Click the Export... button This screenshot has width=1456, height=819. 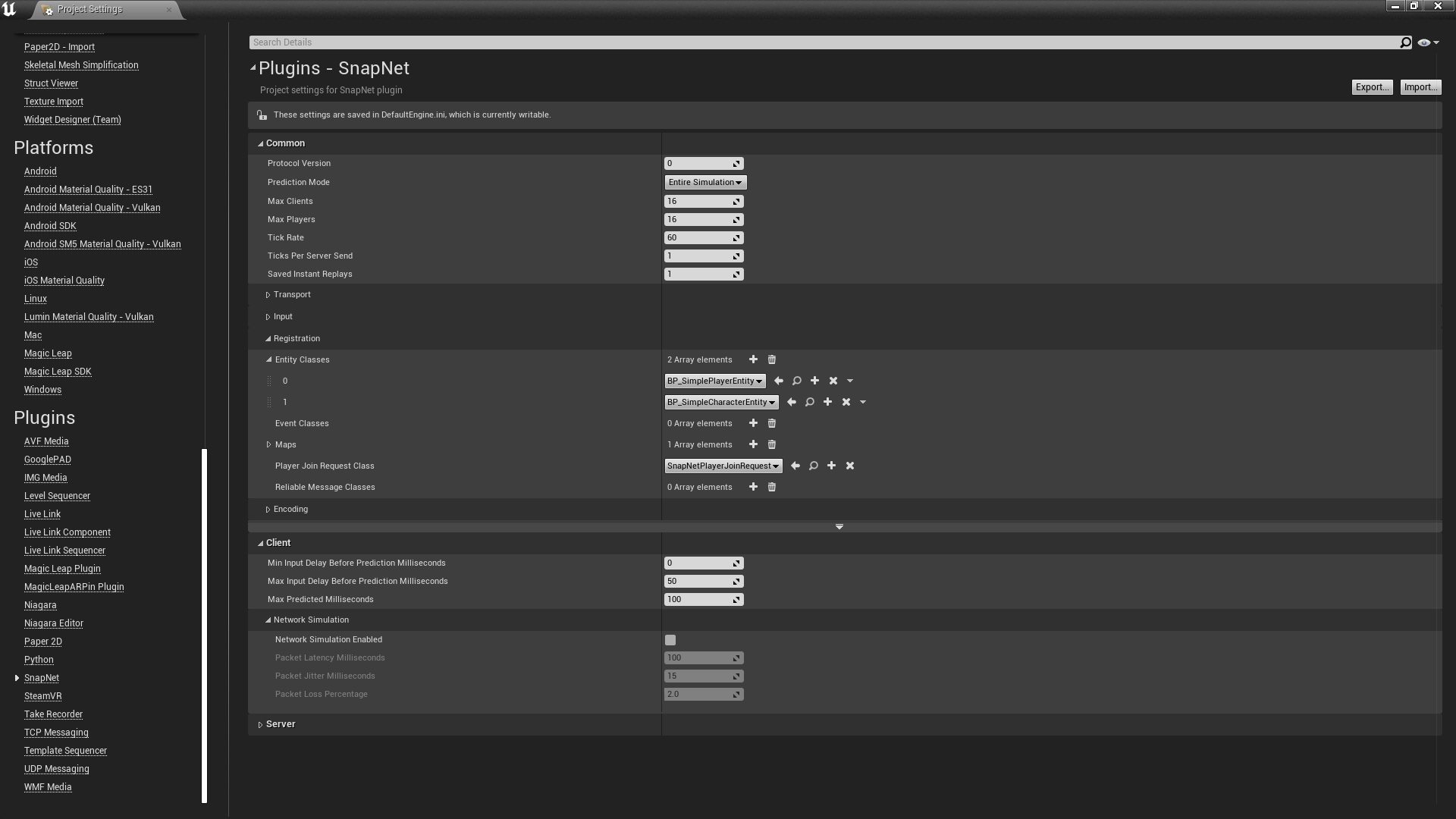pyautogui.click(x=1372, y=87)
